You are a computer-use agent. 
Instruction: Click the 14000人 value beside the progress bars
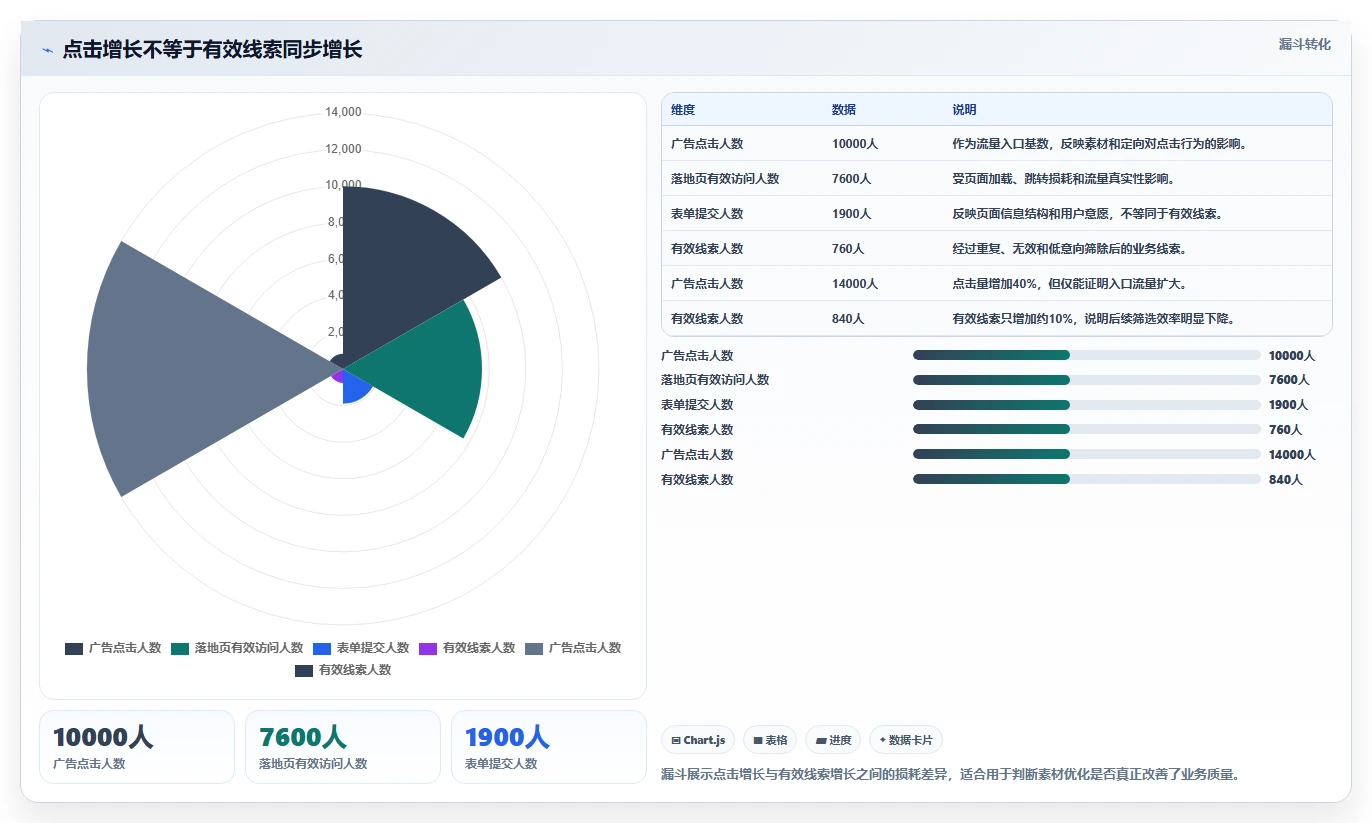pos(1292,455)
